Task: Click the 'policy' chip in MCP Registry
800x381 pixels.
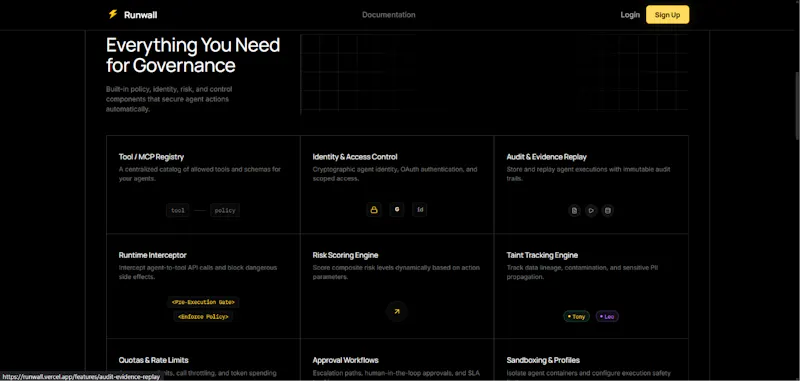Action: click(225, 210)
